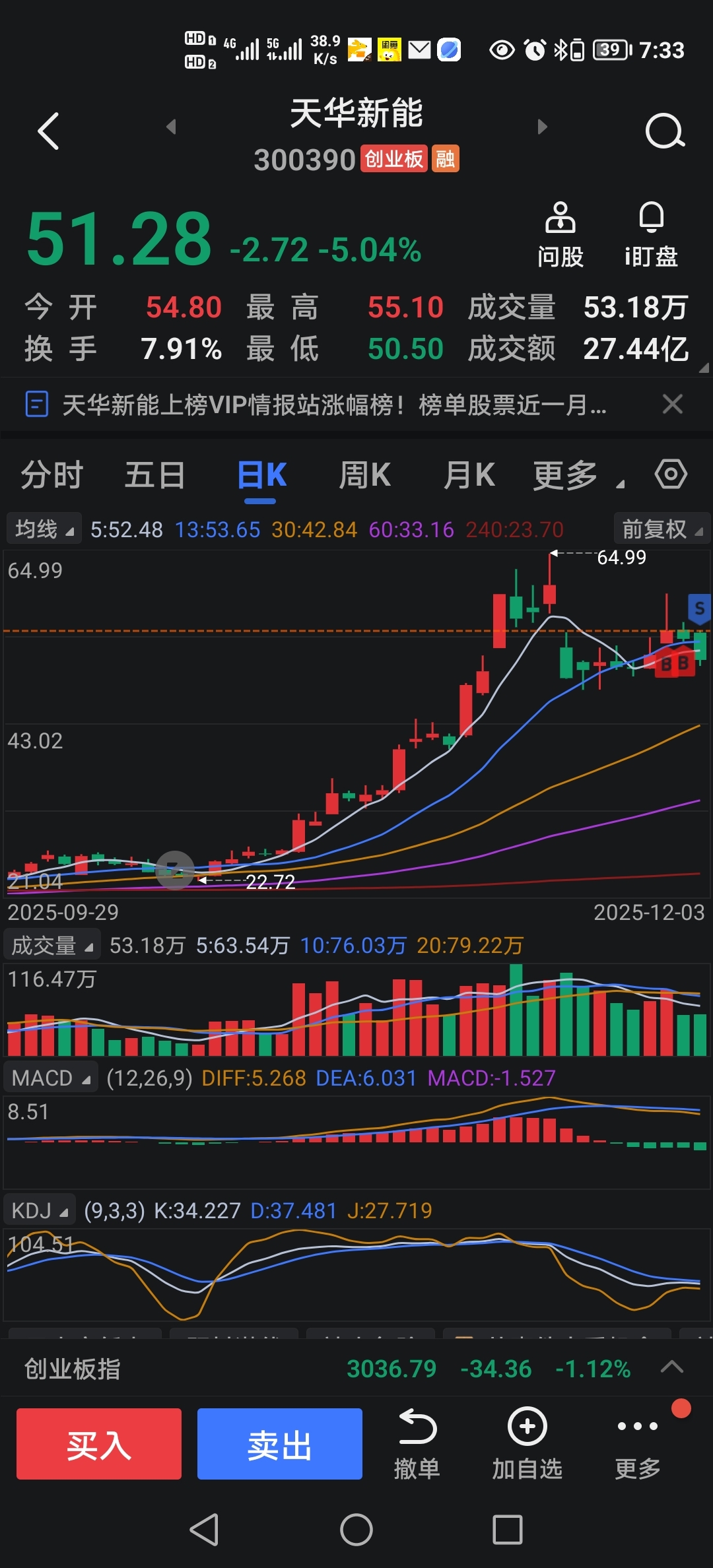Viewport: 713px width, 1568px height.
Task: Tap the 5:52.48 moving average value
Action: click(127, 529)
